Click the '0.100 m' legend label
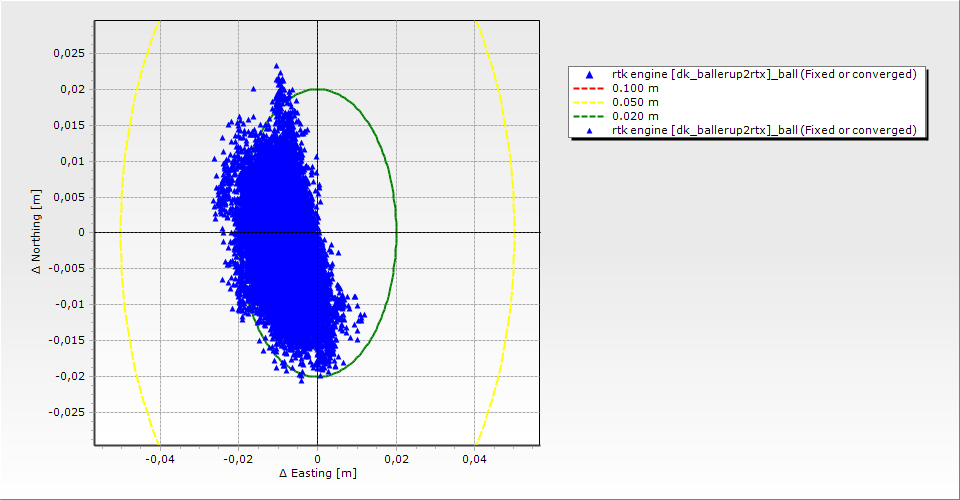 pyautogui.click(x=635, y=89)
